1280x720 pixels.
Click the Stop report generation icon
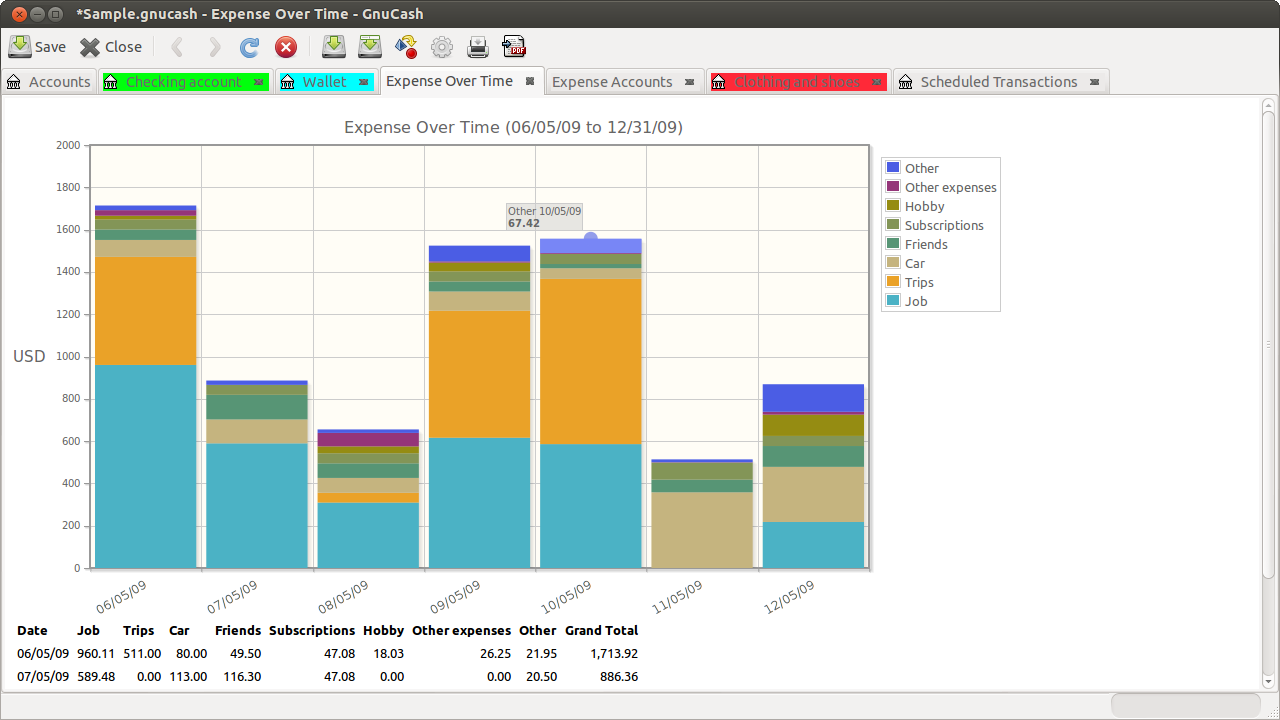286,47
